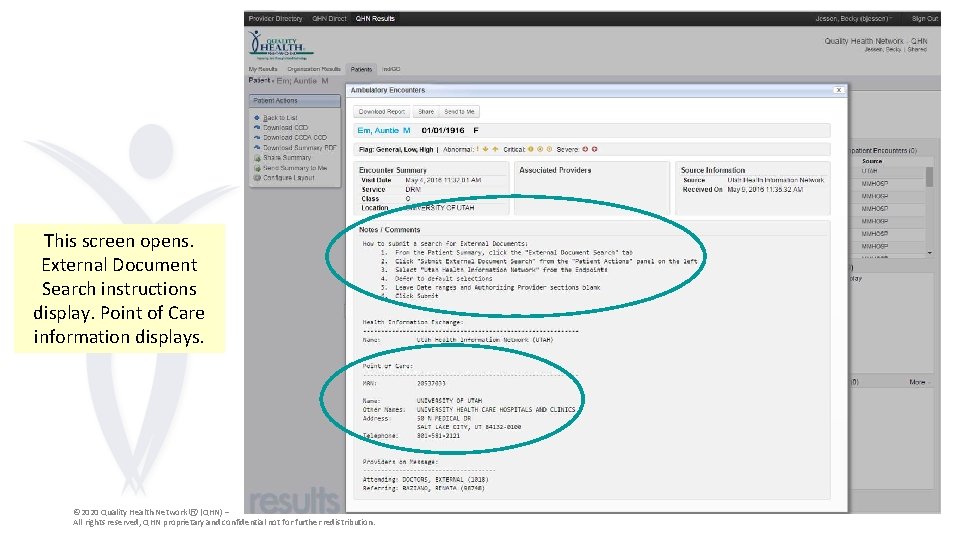Click the Telephone 801-581-2121 line
Screen dimensions: 960x540
pyautogui.click(x=411, y=436)
